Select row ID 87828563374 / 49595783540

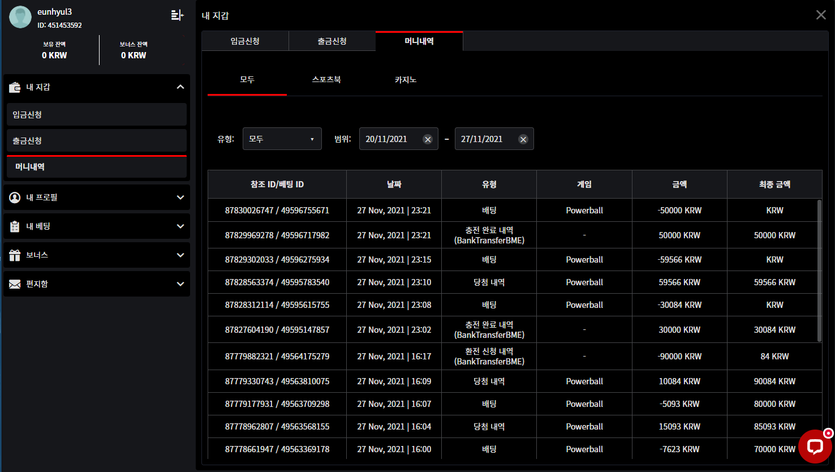coord(277,282)
